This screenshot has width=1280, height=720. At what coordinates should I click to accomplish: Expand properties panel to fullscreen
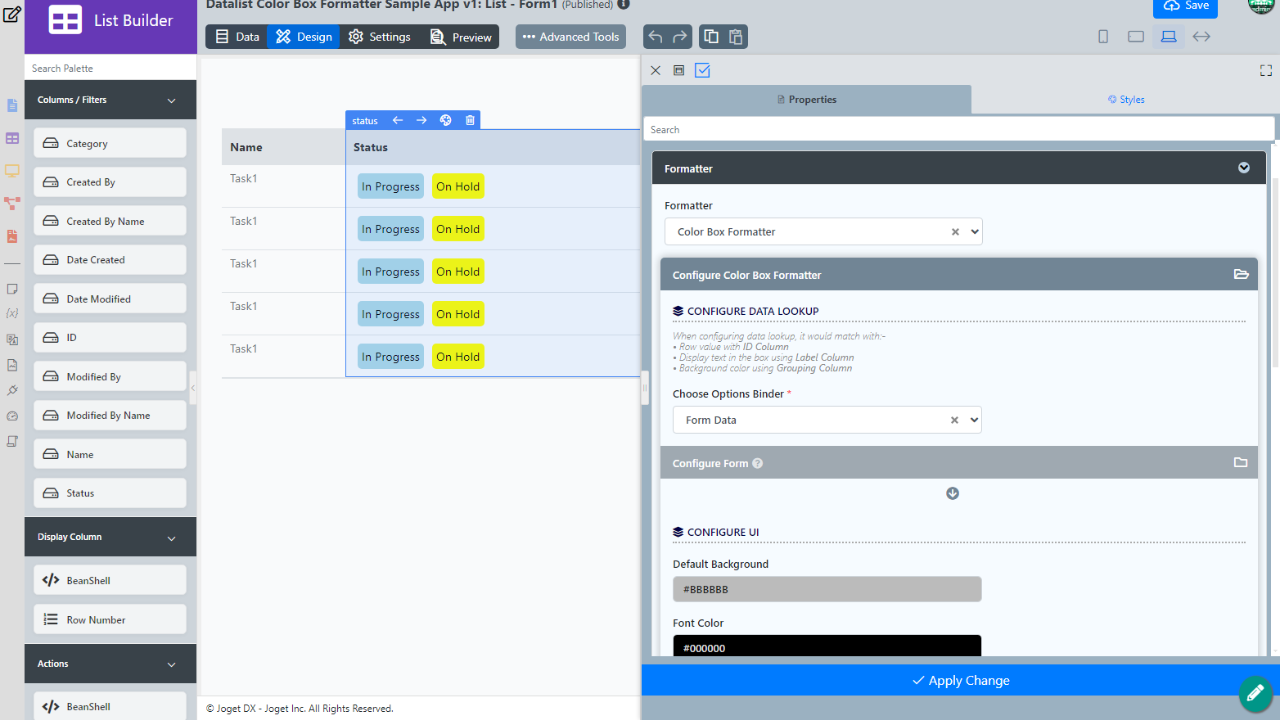1266,71
